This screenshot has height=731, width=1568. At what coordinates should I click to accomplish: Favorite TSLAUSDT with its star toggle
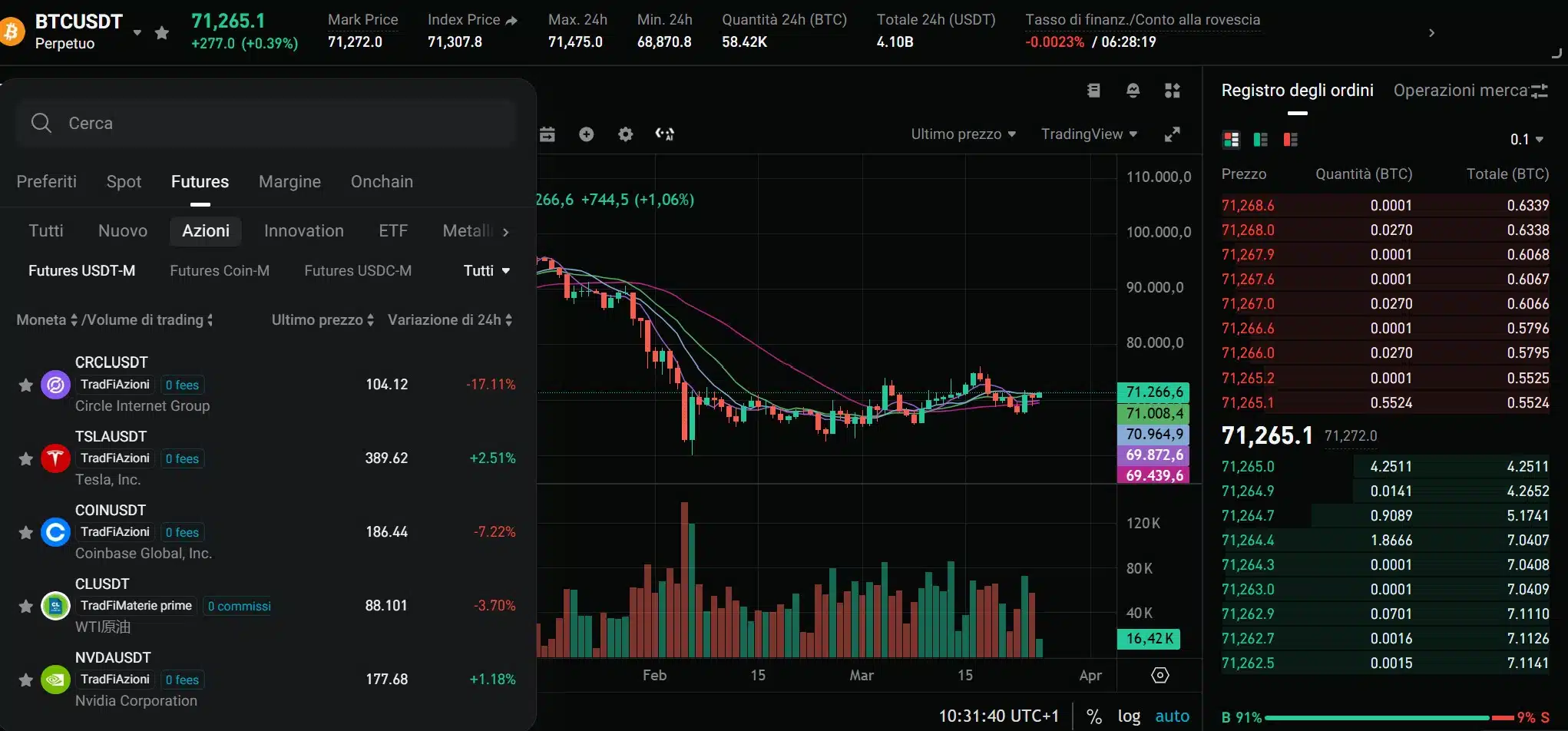(25, 458)
